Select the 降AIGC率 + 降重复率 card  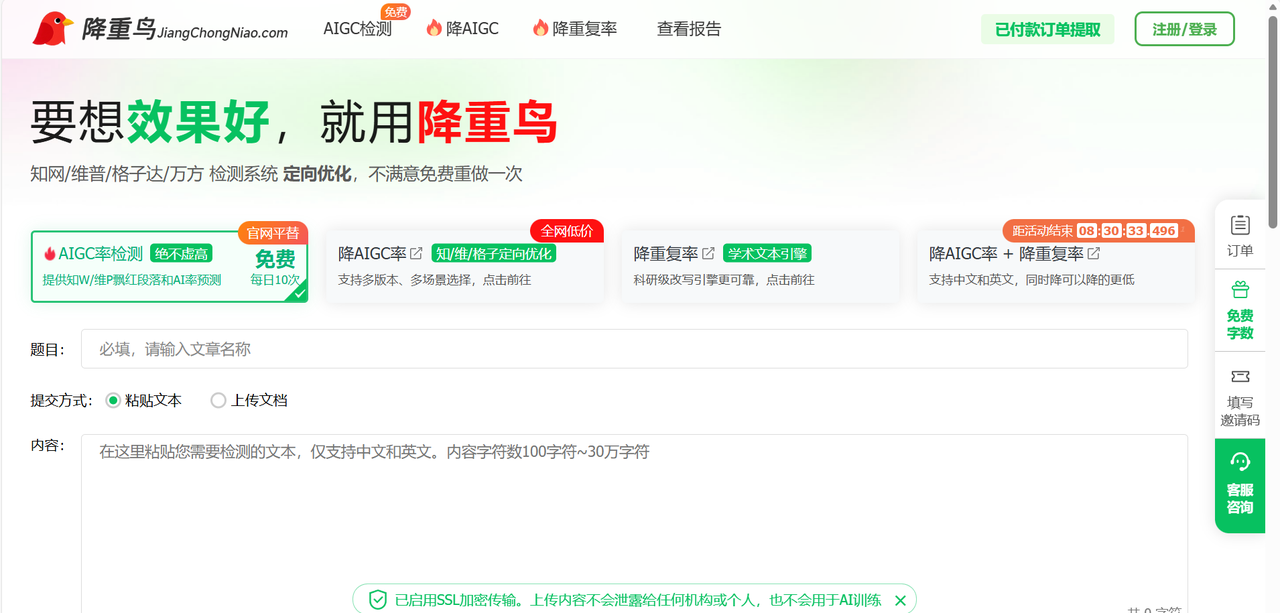pos(1055,266)
